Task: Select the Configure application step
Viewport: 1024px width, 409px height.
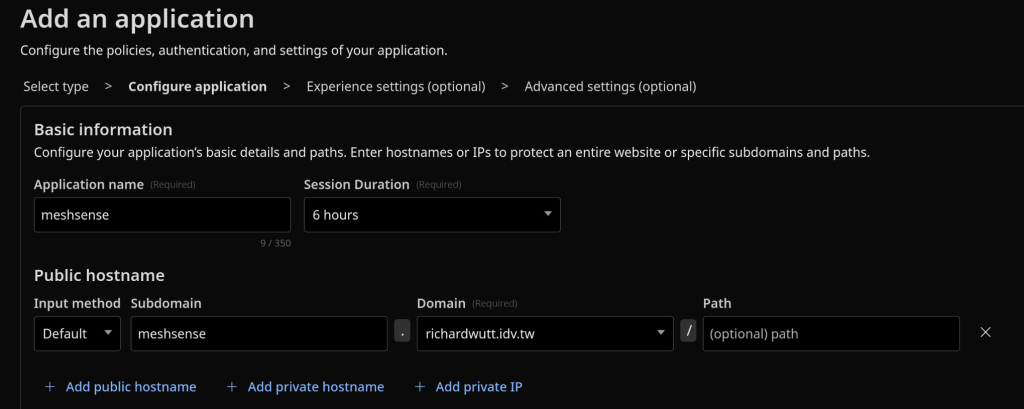Action: [197, 86]
